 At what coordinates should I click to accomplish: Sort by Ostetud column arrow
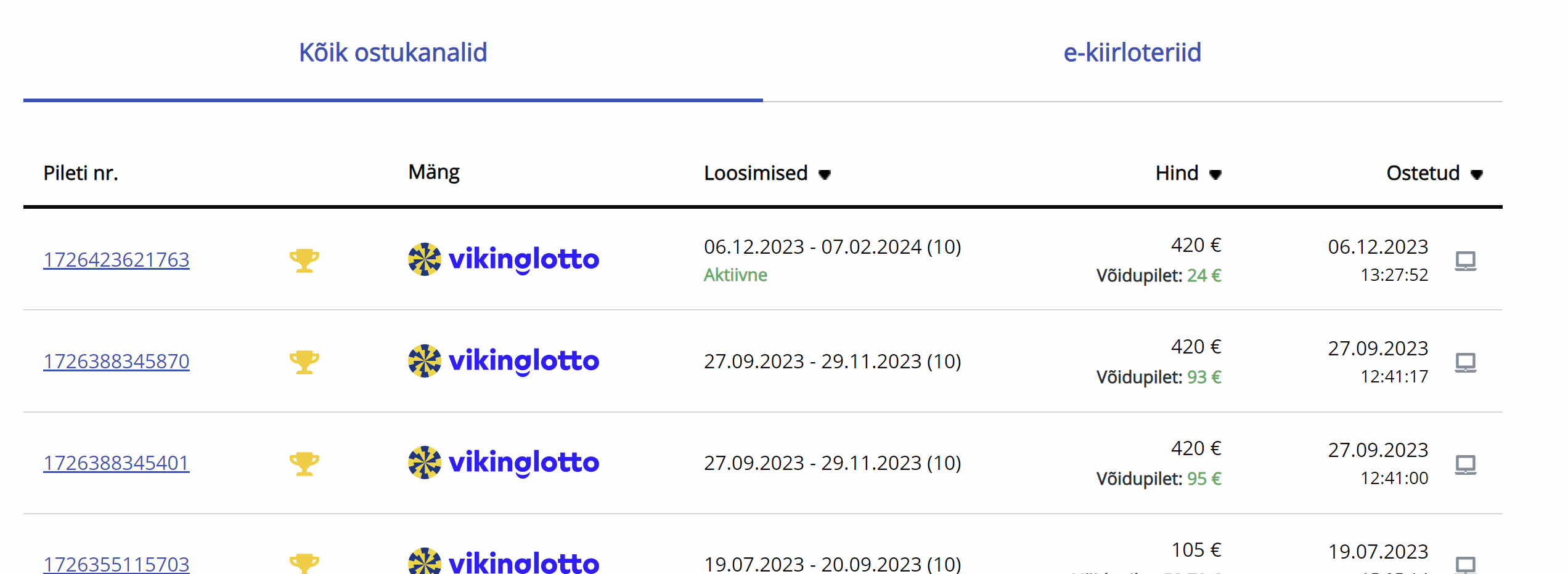(1476, 175)
